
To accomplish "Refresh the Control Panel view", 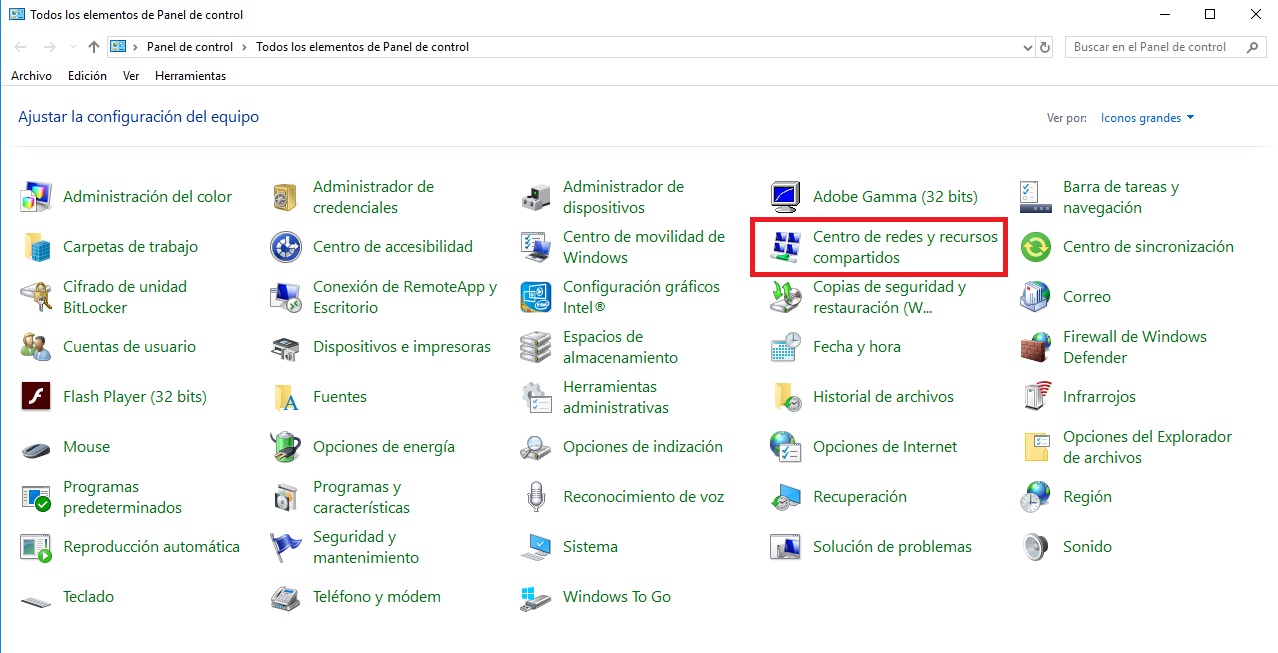I will [x=1046, y=47].
